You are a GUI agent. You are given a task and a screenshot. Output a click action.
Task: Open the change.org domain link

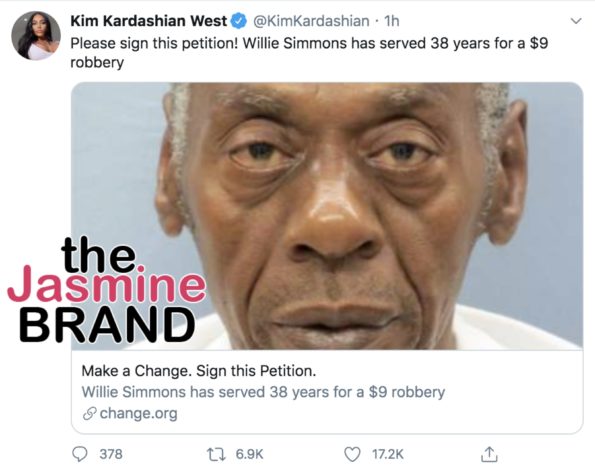pos(139,413)
